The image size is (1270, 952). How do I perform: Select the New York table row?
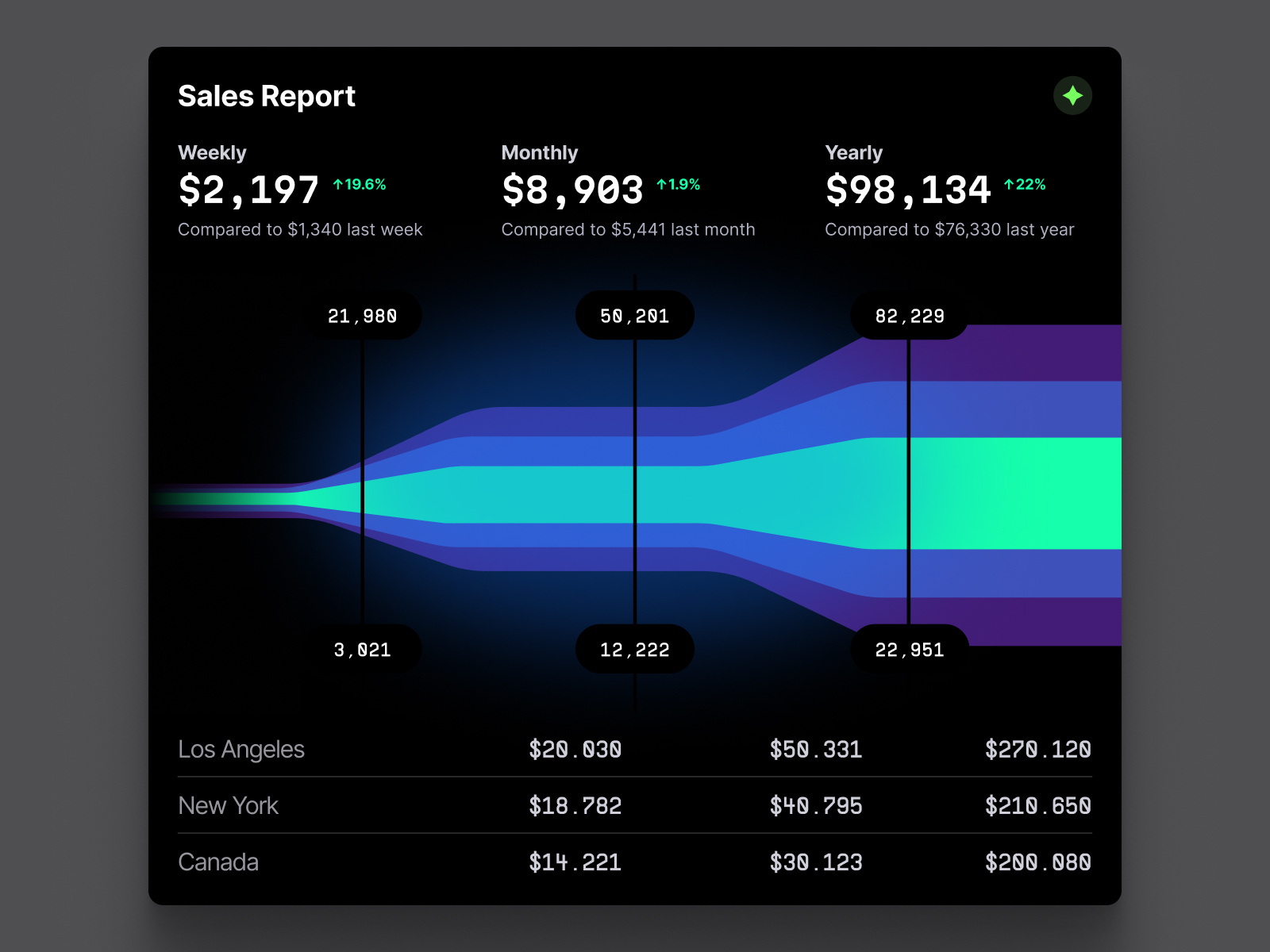pos(229,806)
